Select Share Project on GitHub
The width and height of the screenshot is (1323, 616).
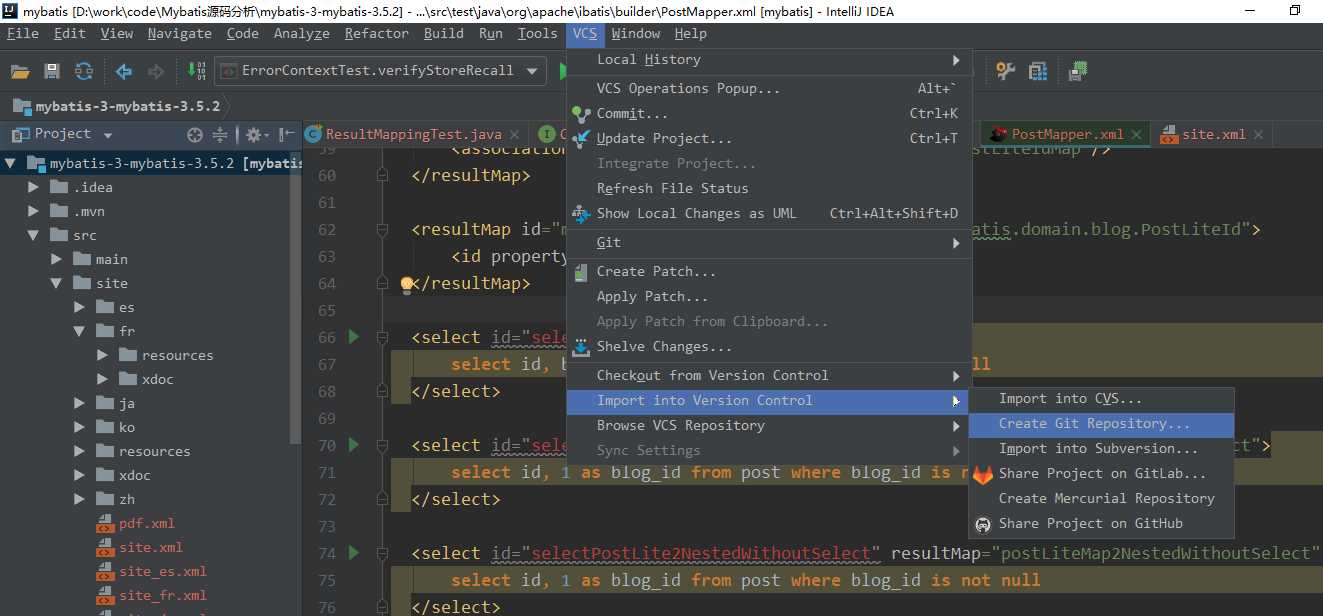[1101, 523]
